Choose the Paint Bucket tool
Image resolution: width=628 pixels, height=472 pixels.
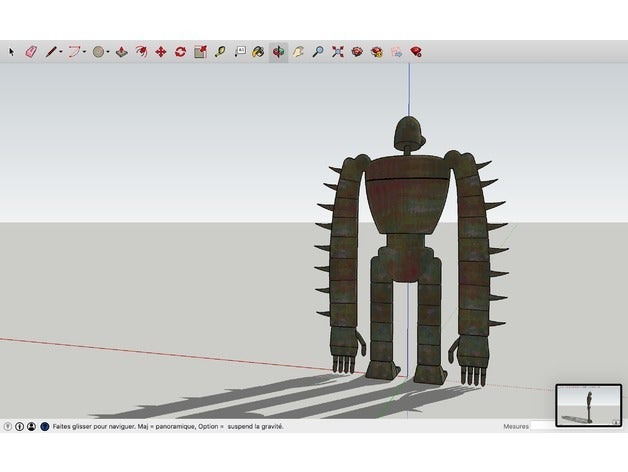(258, 51)
